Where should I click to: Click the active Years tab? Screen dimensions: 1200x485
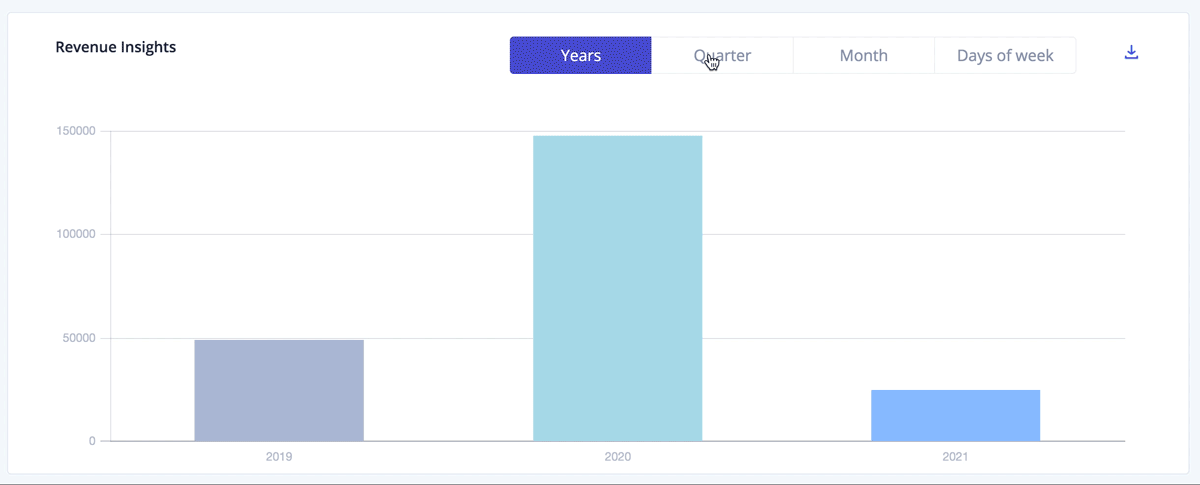click(580, 55)
